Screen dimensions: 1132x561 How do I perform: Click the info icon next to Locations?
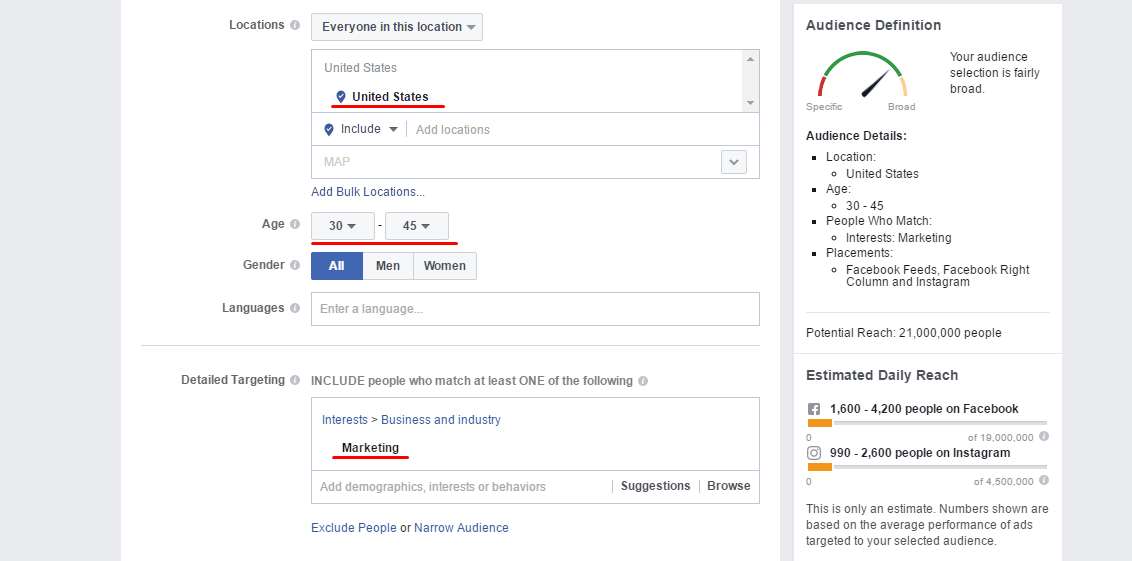(295, 25)
